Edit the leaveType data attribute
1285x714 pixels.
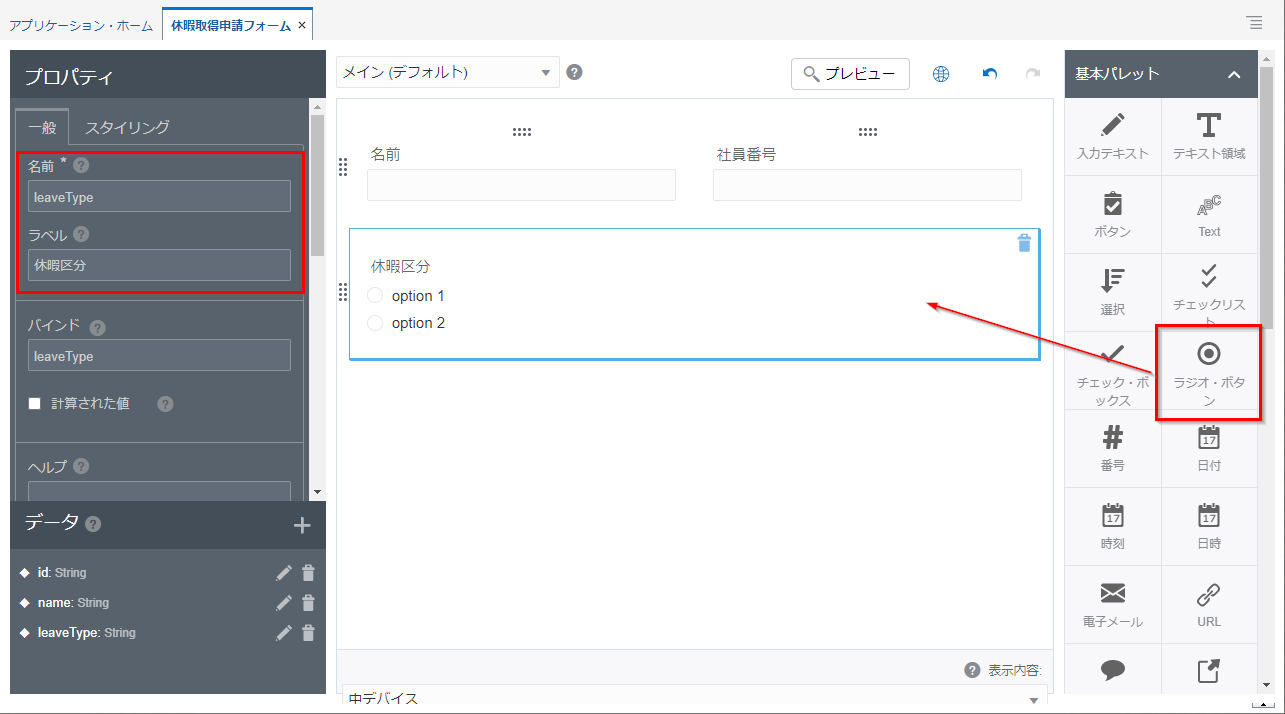[284, 633]
